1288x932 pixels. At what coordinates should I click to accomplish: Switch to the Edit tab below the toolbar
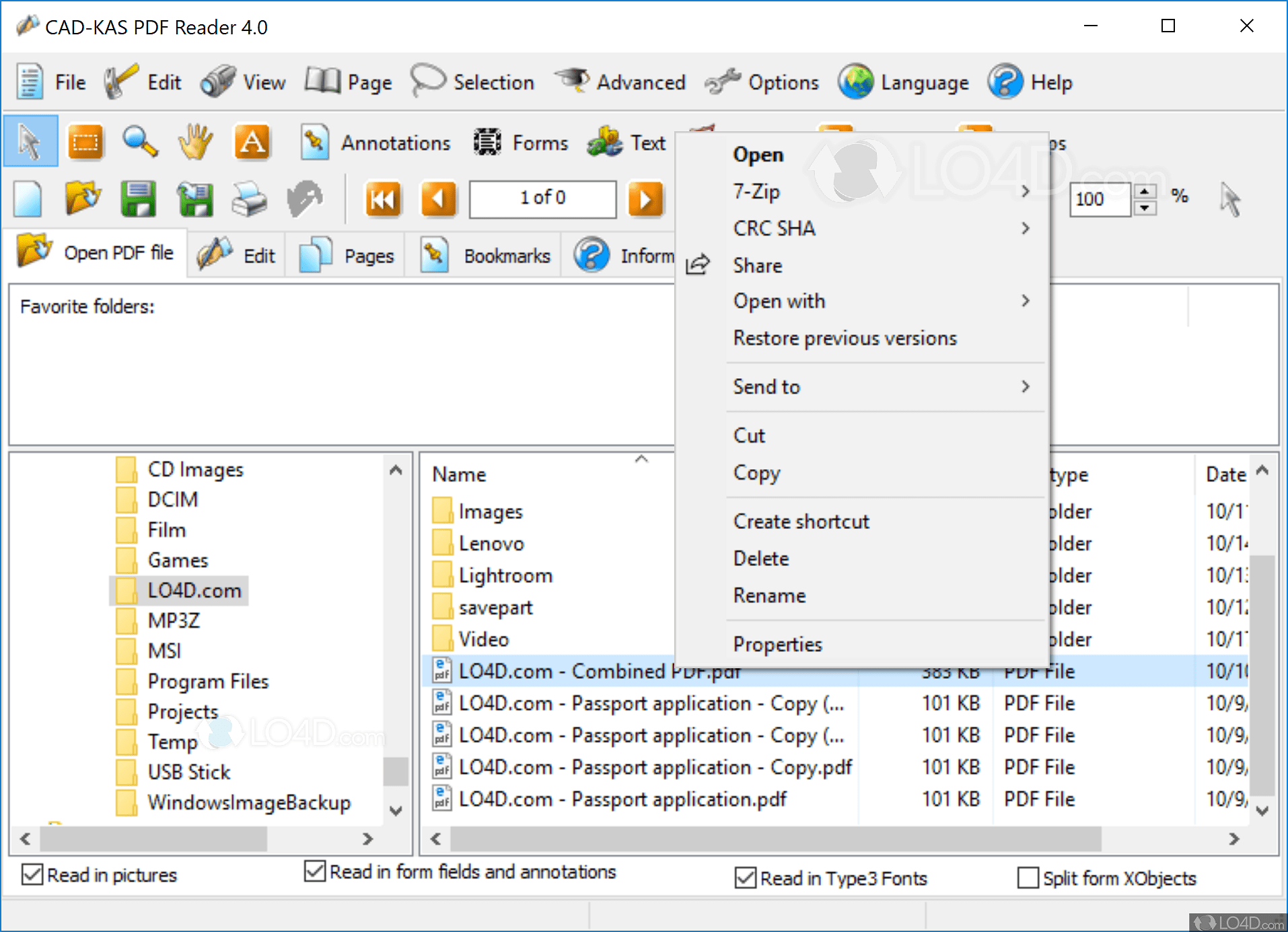[x=236, y=255]
